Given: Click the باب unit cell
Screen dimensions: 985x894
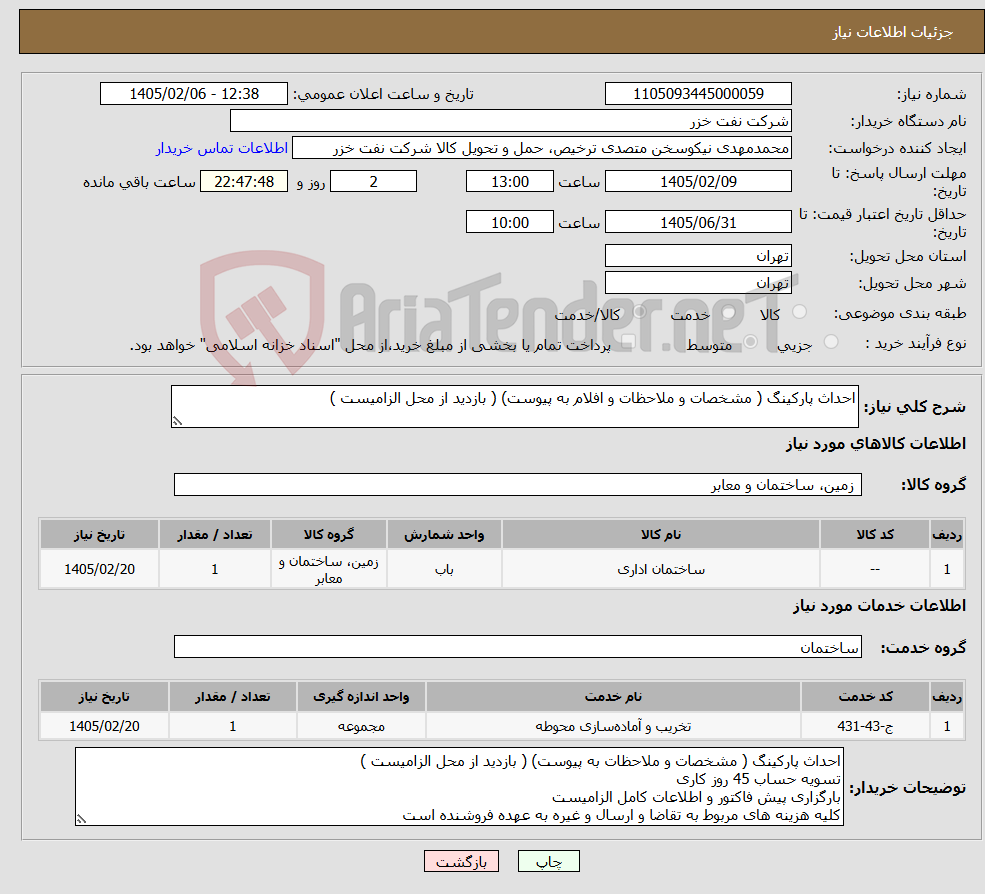Looking at the screenshot, I should pyautogui.click(x=444, y=569).
